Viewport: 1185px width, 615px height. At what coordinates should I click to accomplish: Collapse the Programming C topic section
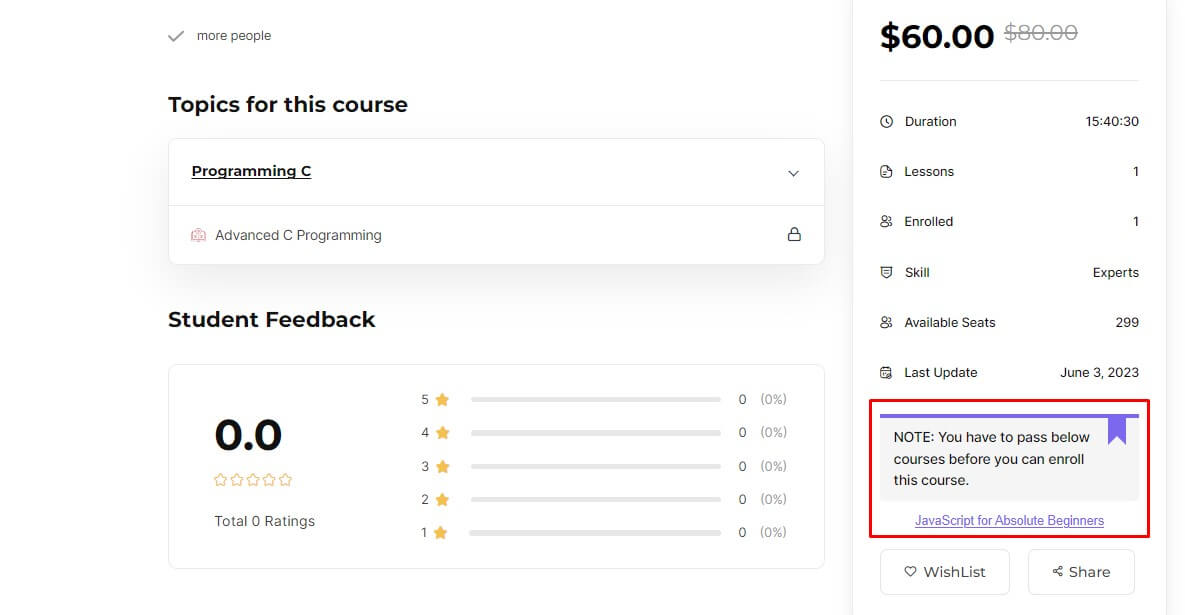tap(793, 172)
